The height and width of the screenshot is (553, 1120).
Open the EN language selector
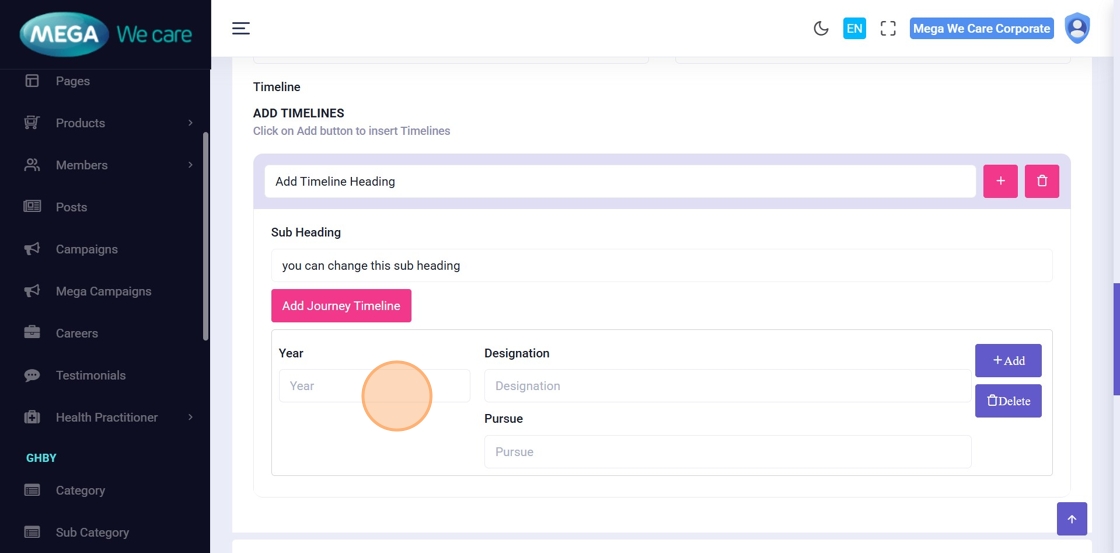coord(854,29)
